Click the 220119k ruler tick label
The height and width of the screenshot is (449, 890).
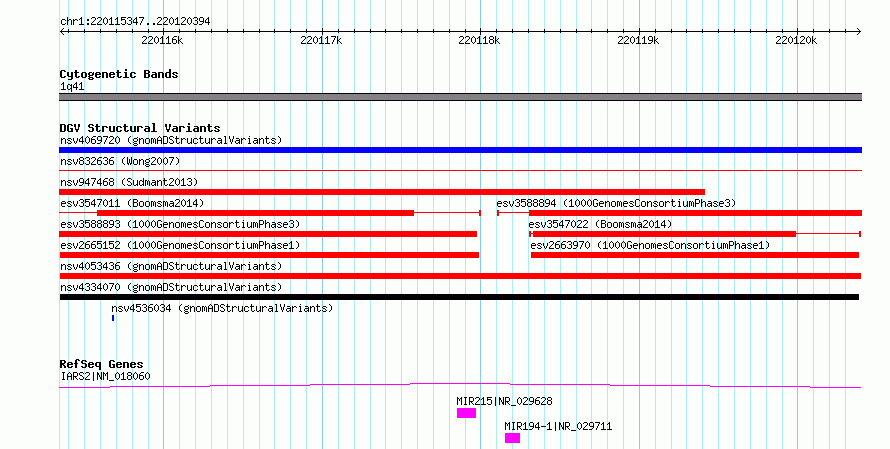(x=638, y=40)
